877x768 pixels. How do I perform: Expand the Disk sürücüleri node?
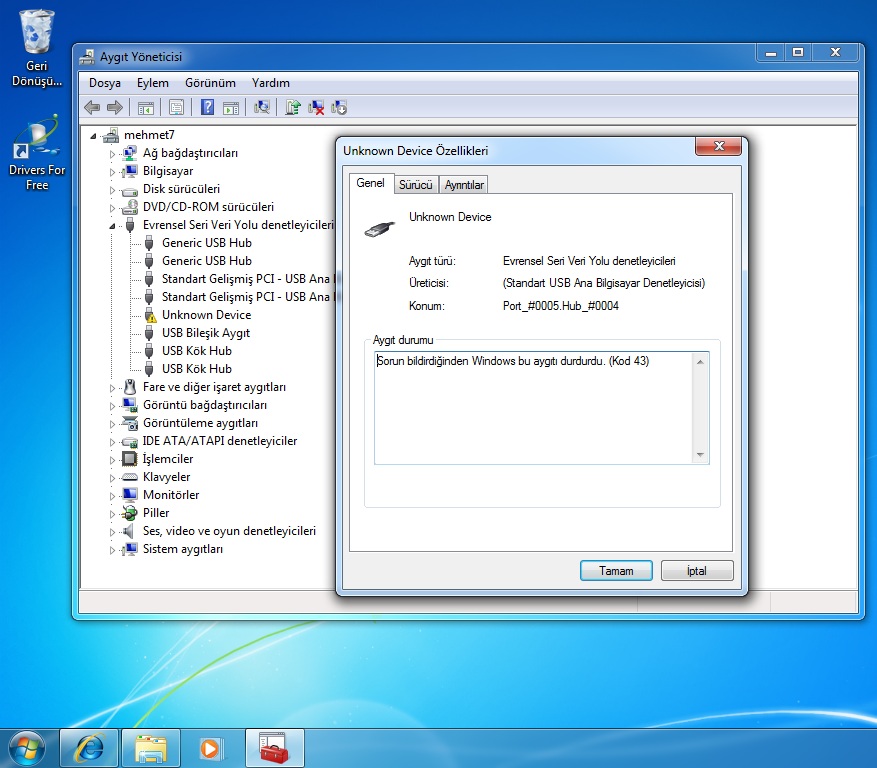pos(112,190)
